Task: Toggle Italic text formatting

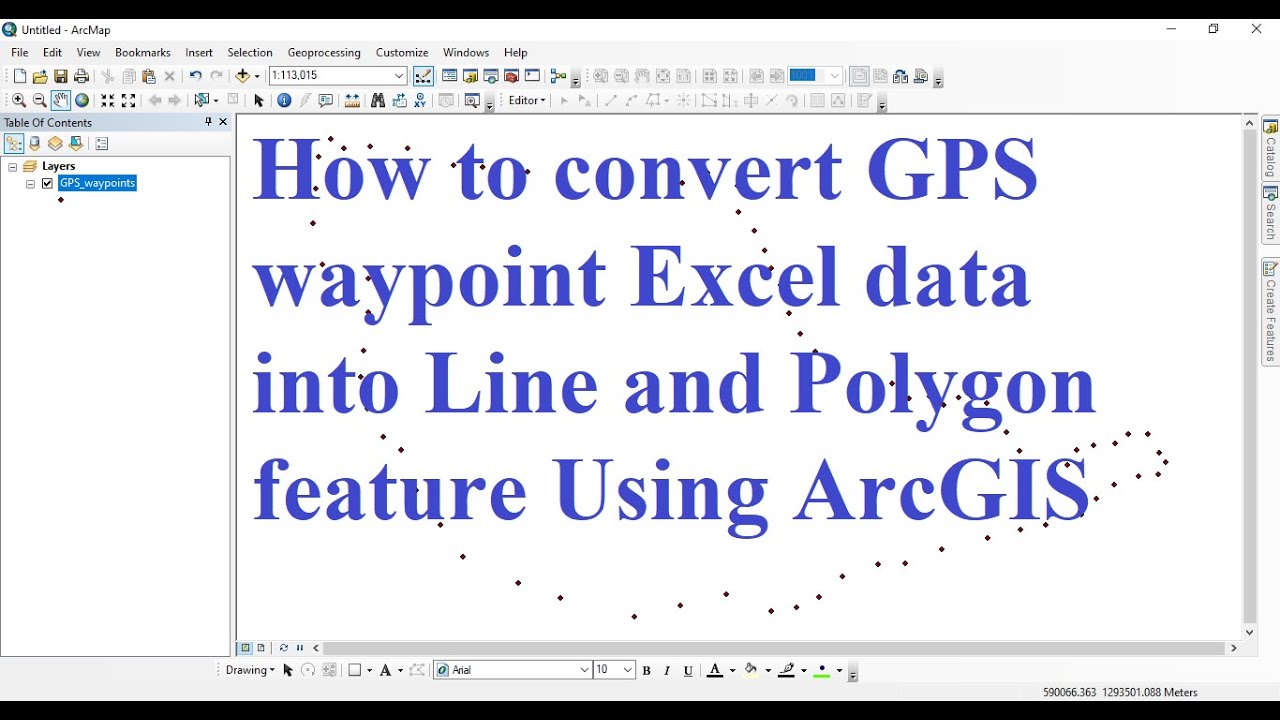Action: [667, 671]
